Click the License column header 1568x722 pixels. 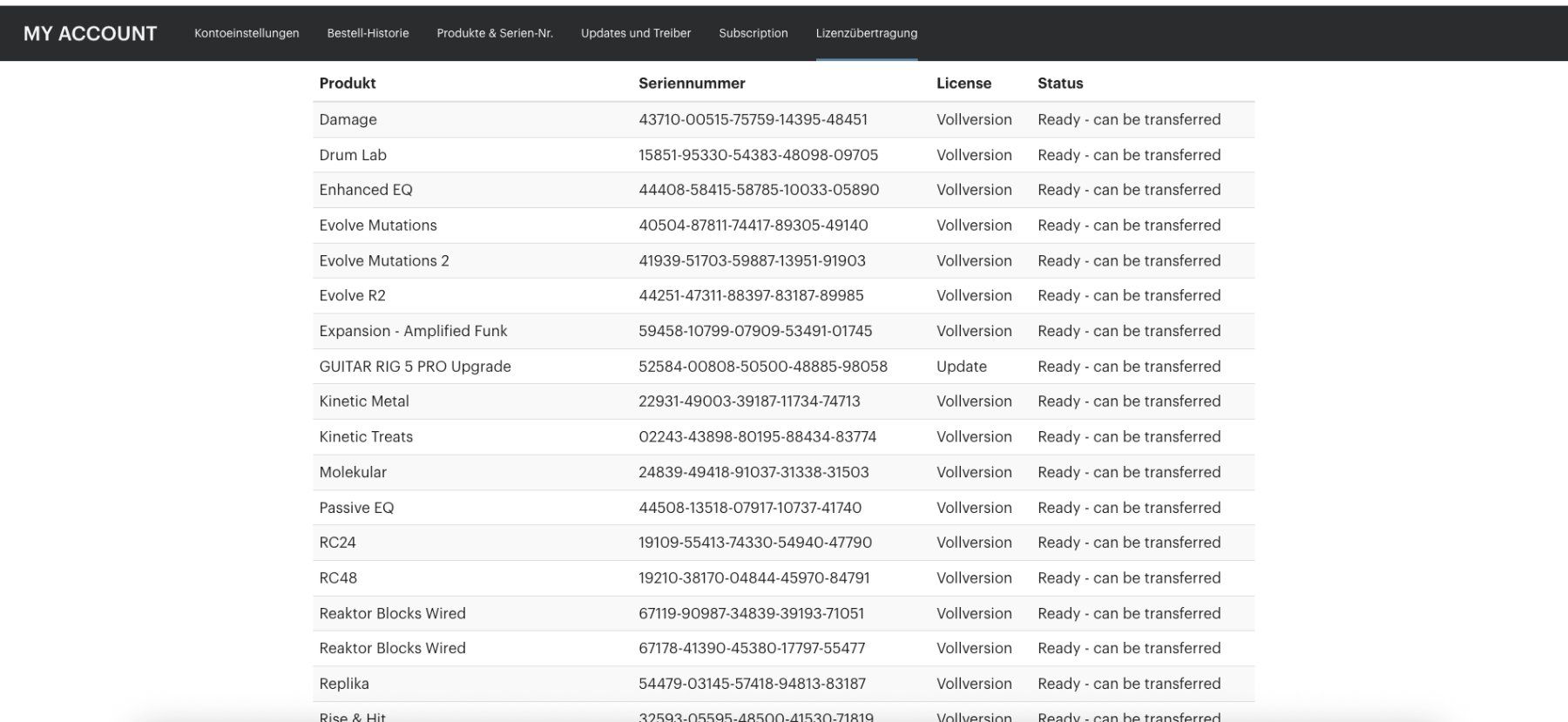click(963, 84)
